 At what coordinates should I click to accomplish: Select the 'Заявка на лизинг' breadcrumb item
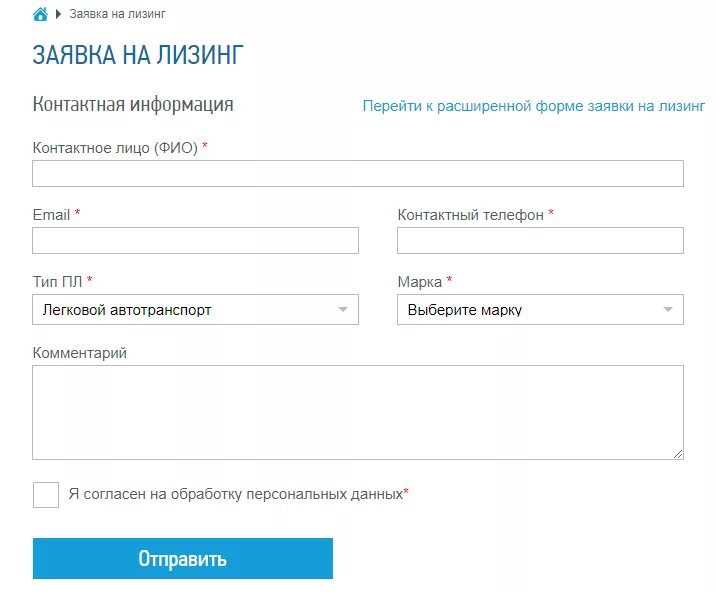[x=117, y=14]
